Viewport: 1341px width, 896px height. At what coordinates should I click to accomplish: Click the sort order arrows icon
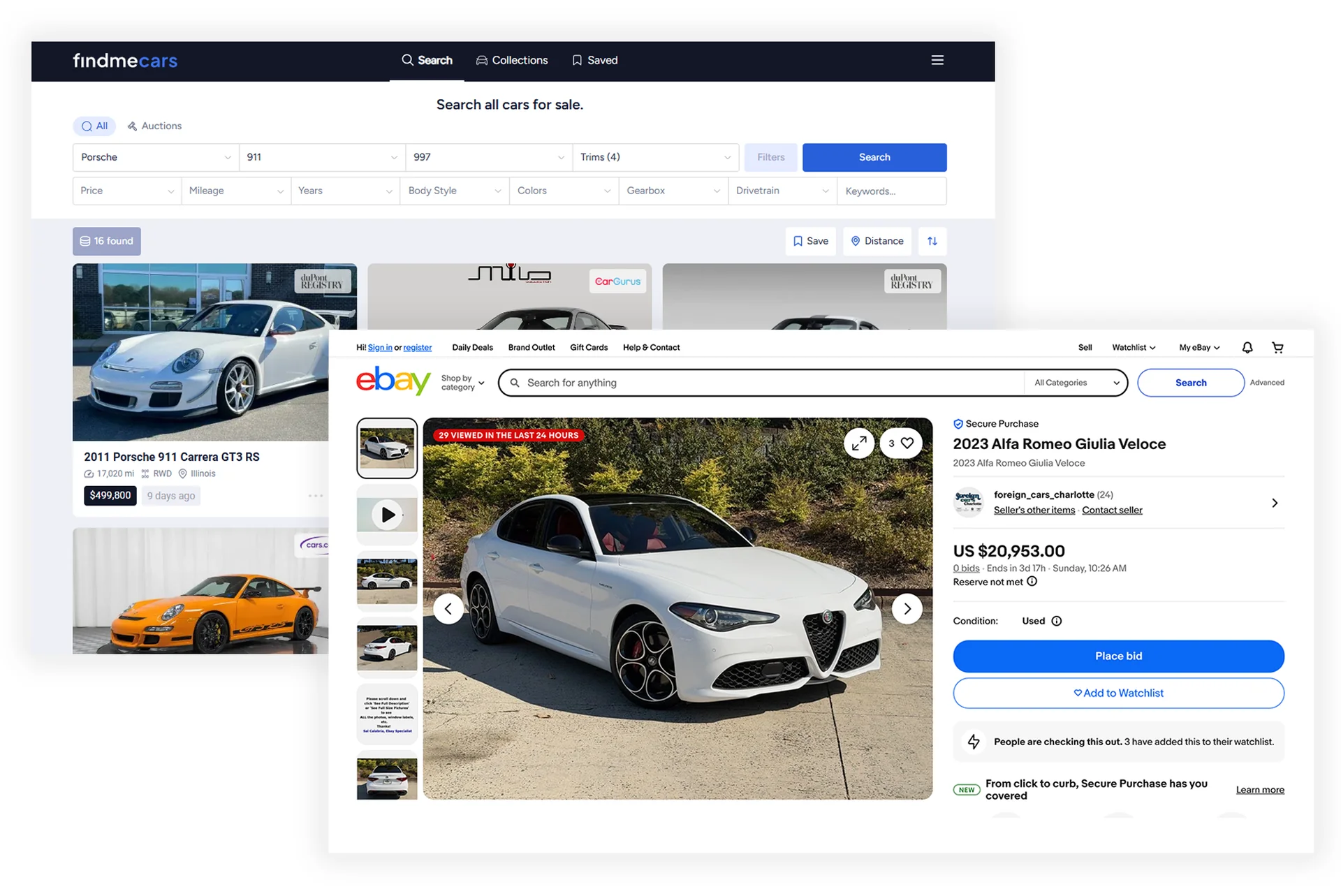tap(932, 241)
